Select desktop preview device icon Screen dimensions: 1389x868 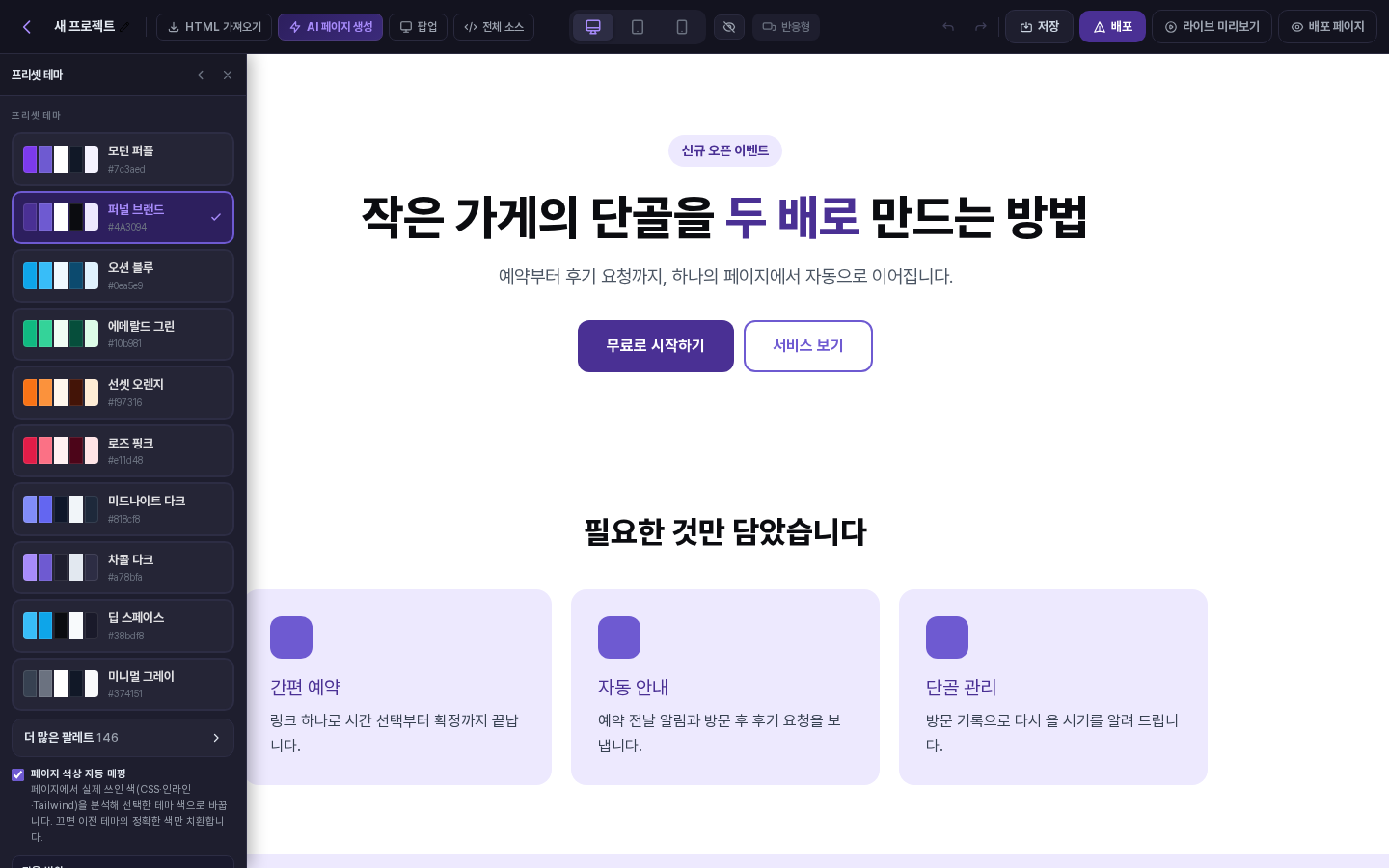593,27
